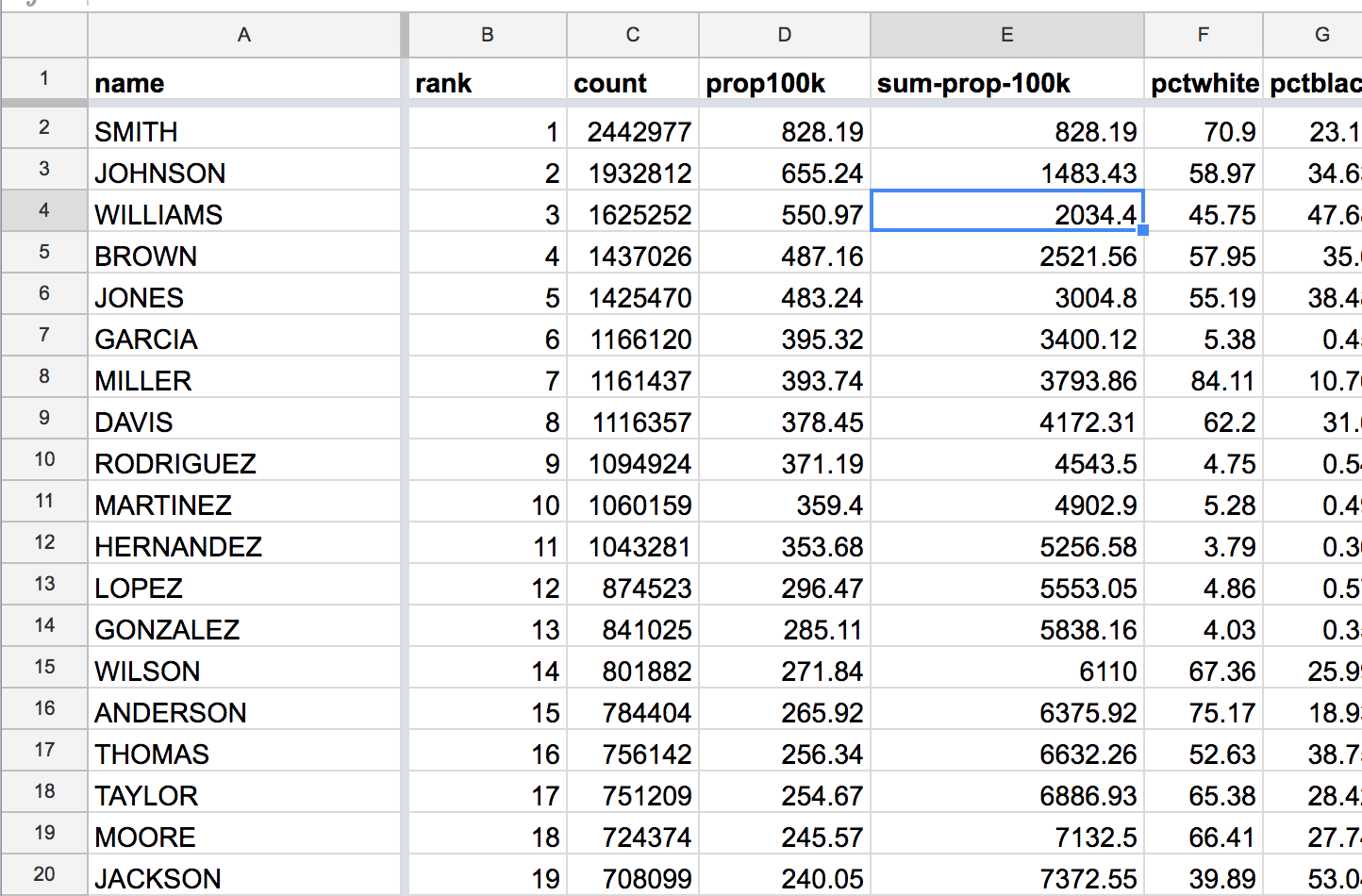Click count cell 1932812
Viewport: 1362px width, 896px height.
633,170
